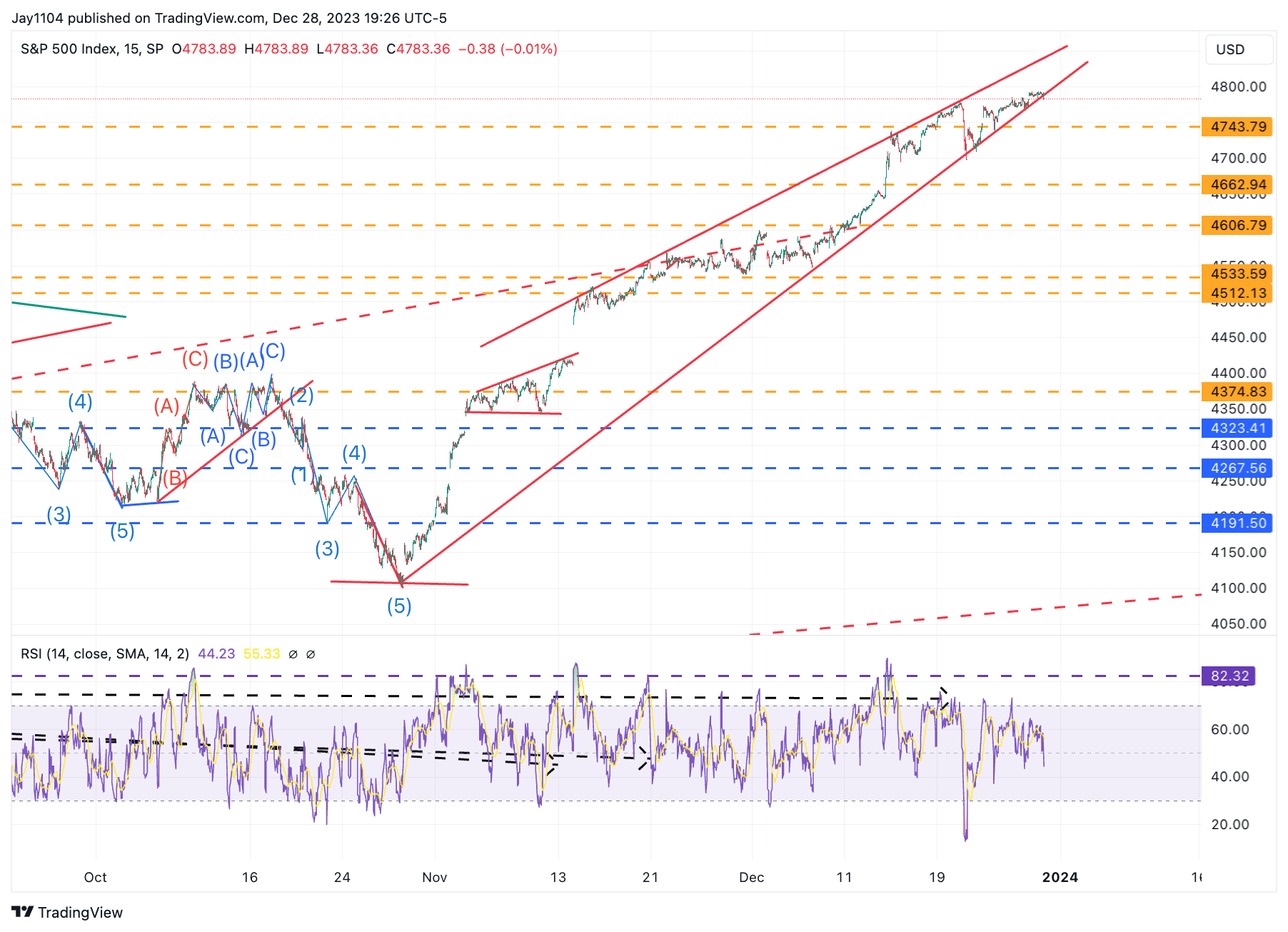Select the blue (2) wave label
1288x932 pixels.
click(301, 395)
